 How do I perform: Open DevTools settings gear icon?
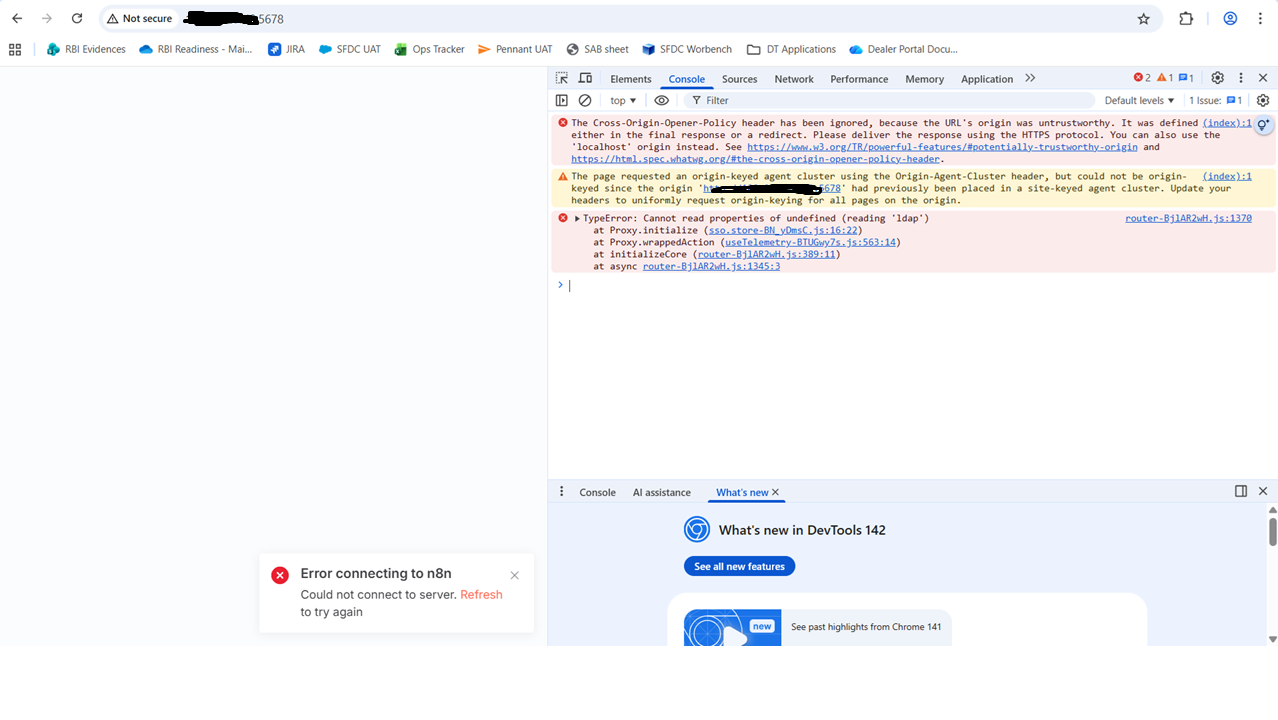click(1217, 78)
